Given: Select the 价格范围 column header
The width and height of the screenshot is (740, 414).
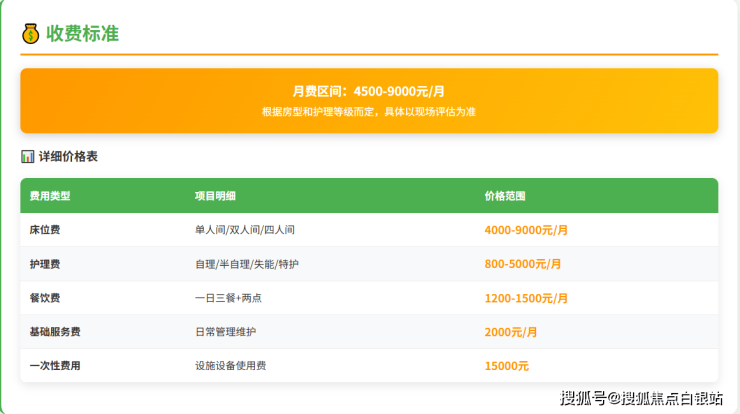Looking at the screenshot, I should [505, 196].
